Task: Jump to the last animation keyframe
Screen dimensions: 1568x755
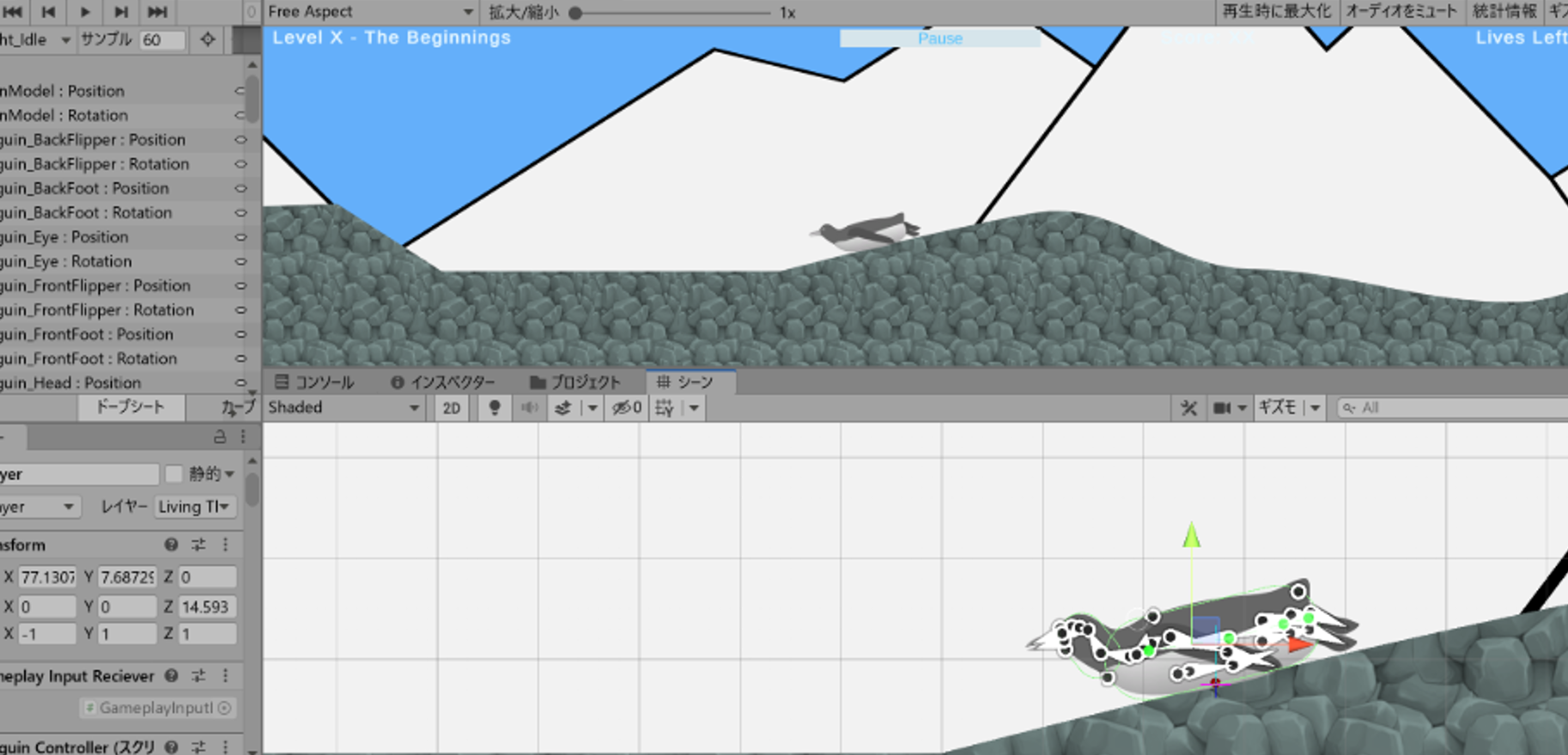Action: pos(157,12)
